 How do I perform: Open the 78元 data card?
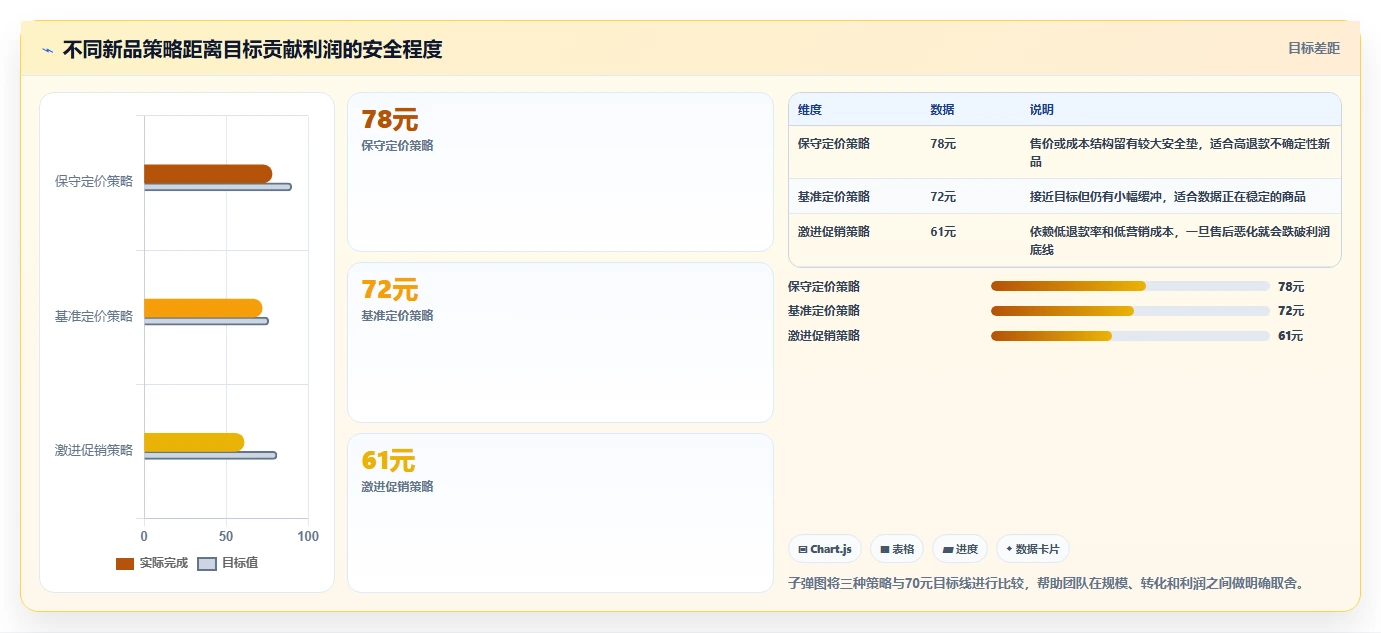[560, 172]
